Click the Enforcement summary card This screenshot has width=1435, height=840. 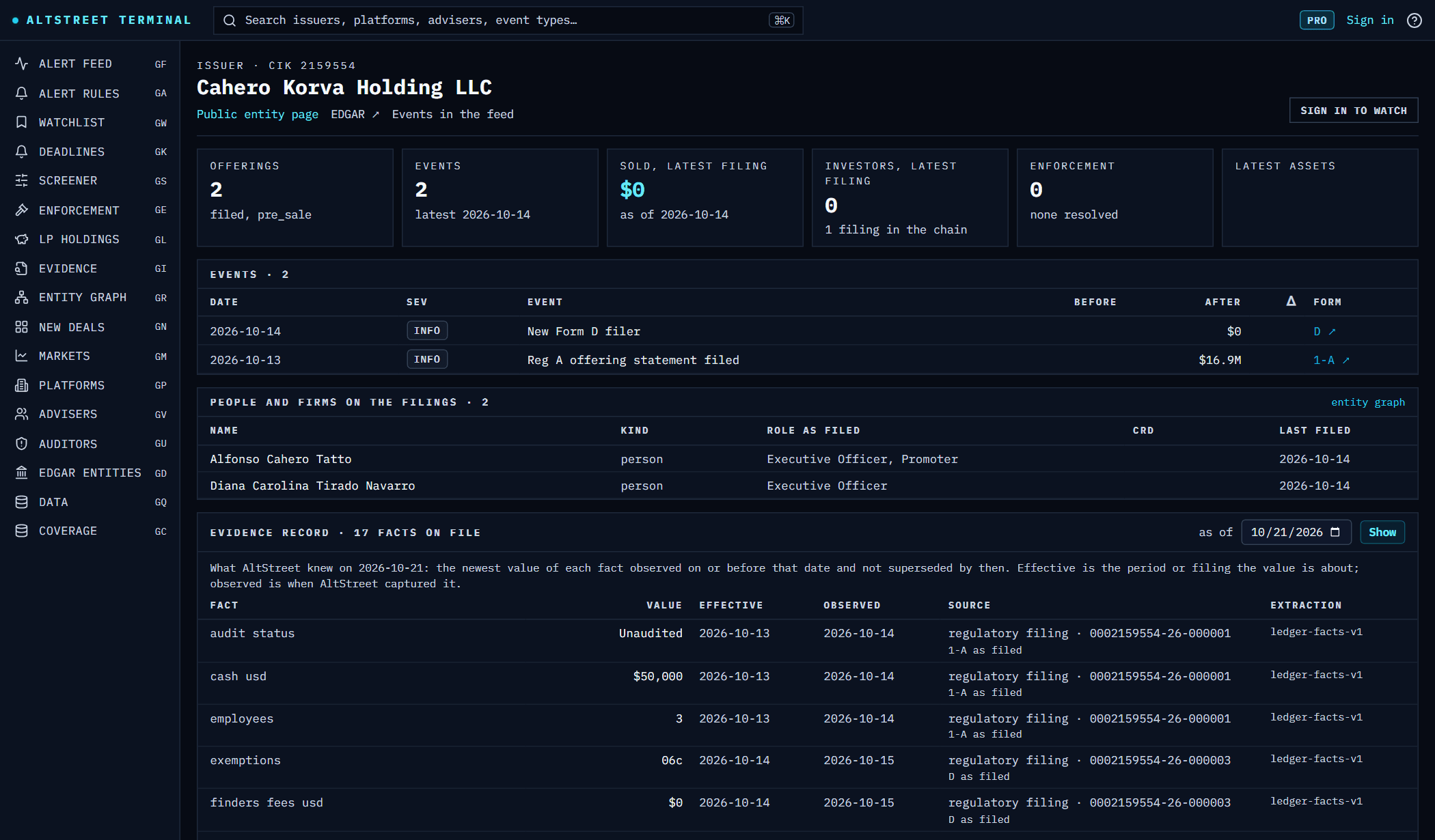[x=1115, y=197]
